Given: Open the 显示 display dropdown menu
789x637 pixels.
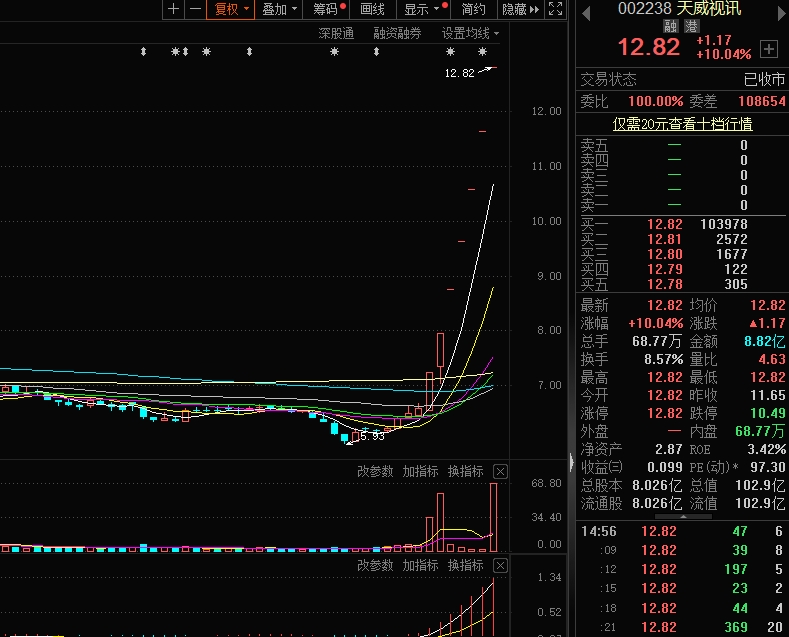Looking at the screenshot, I should click(421, 9).
